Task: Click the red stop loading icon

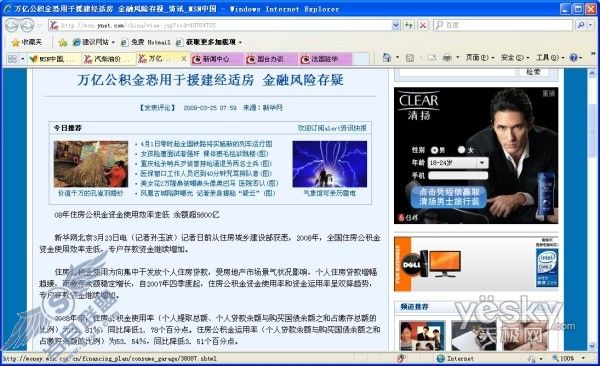Action: (x=423, y=25)
